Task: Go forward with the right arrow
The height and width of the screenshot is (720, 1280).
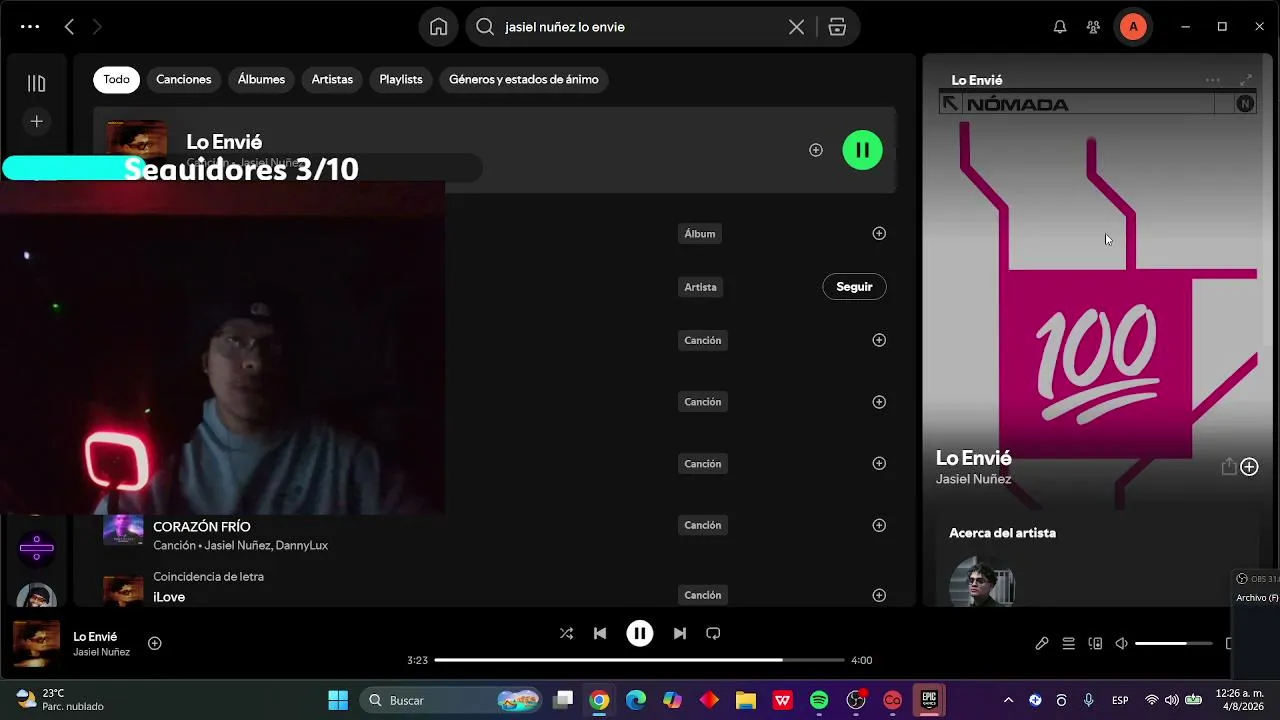Action: (x=97, y=27)
